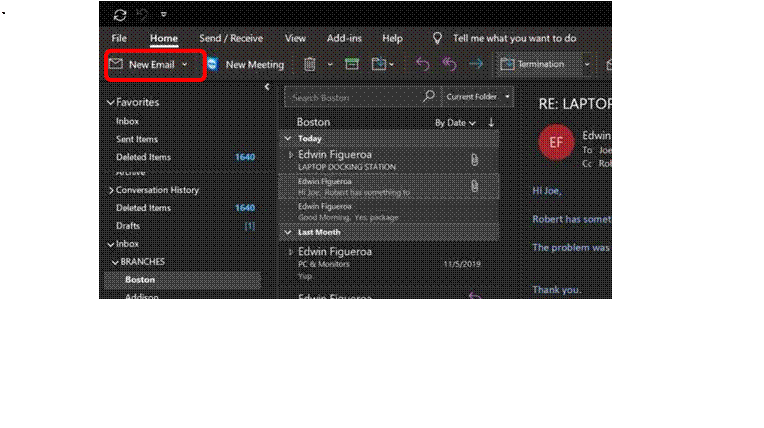Click the Reply All icon
Screen dimensions: 764x428
[x=449, y=64]
